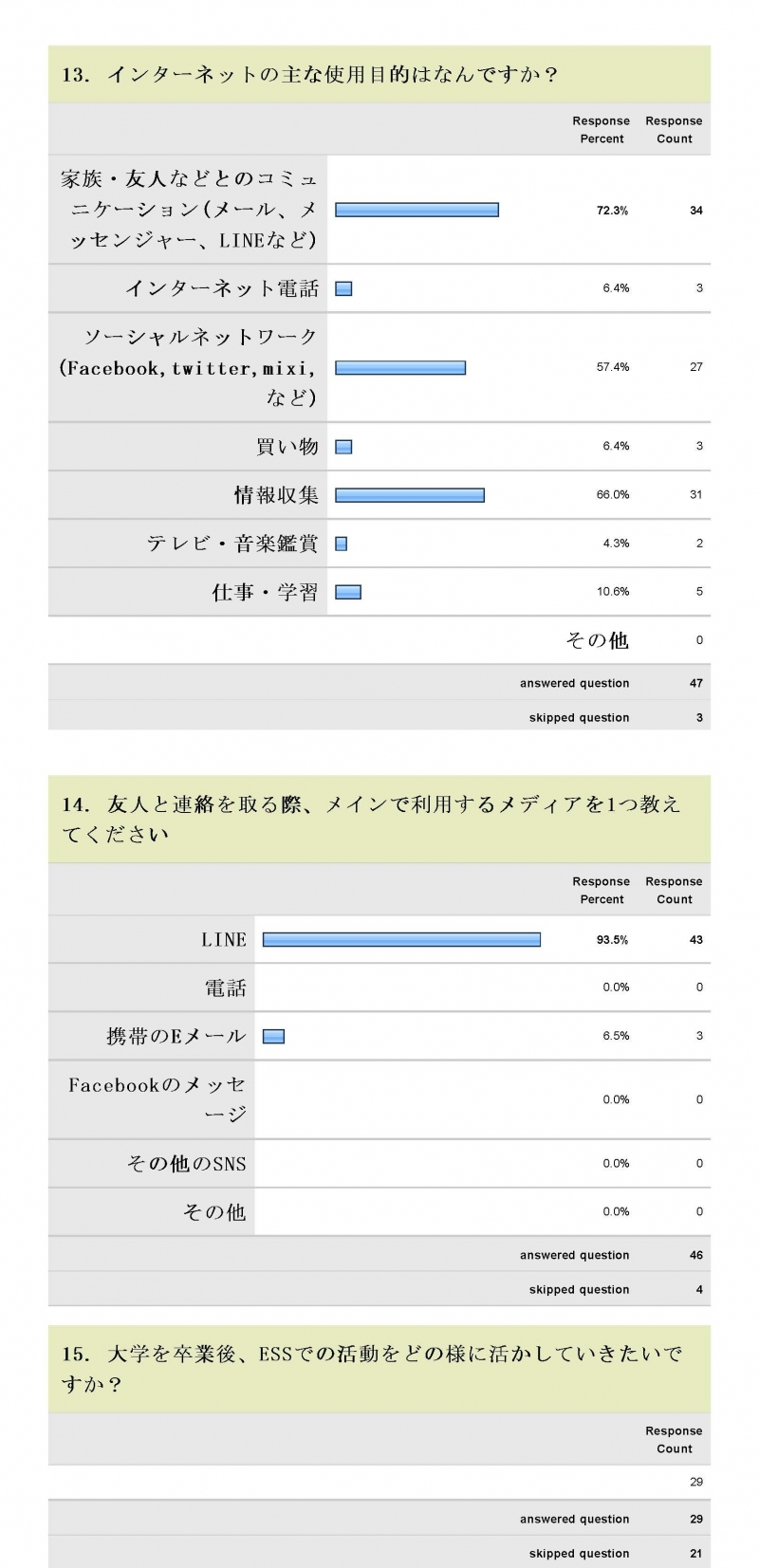This screenshot has height=1568, width=759.
Task: Click the question 15 title header
Action: pos(379,1369)
